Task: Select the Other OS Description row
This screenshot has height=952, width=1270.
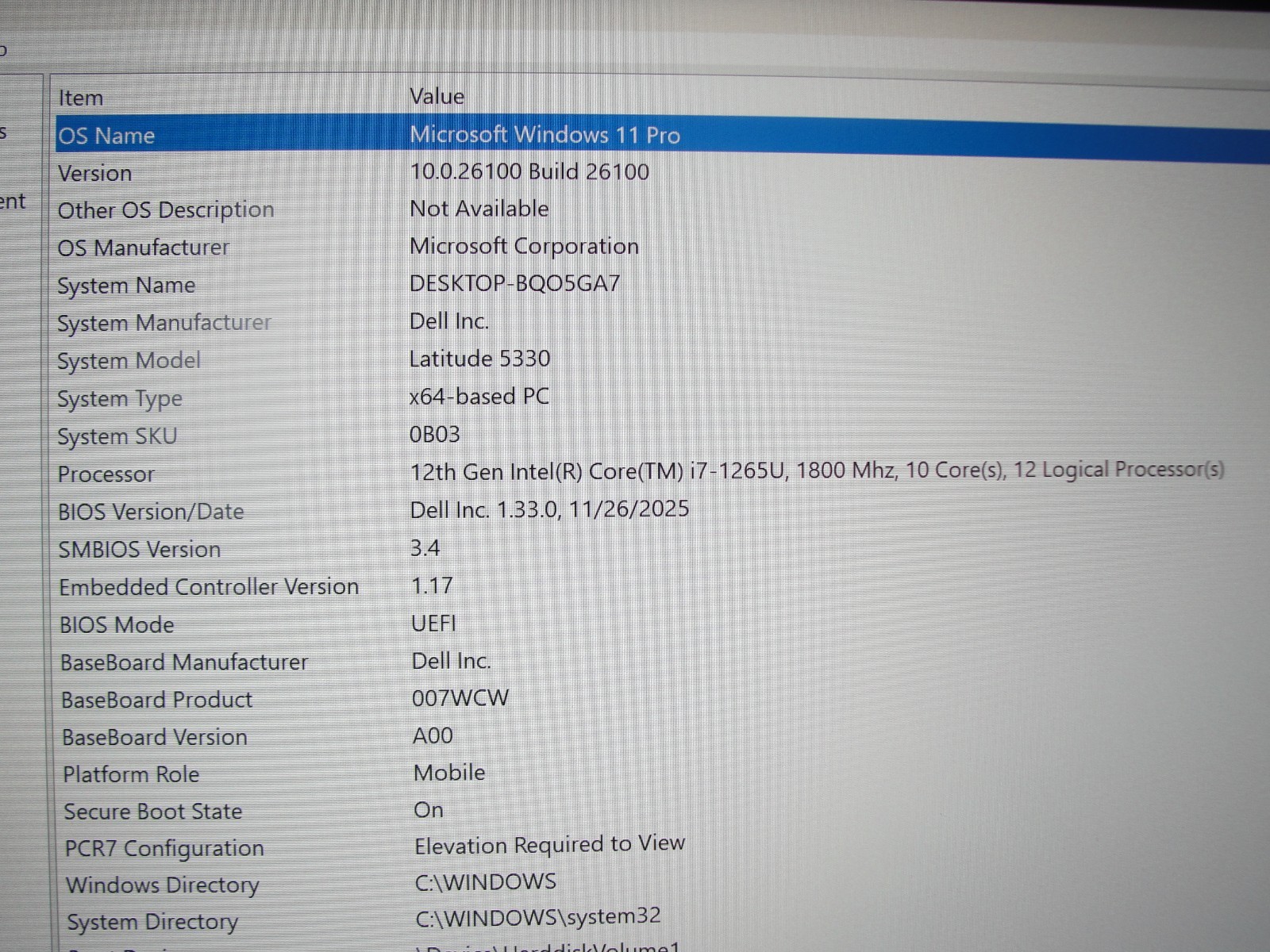Action: (165, 210)
